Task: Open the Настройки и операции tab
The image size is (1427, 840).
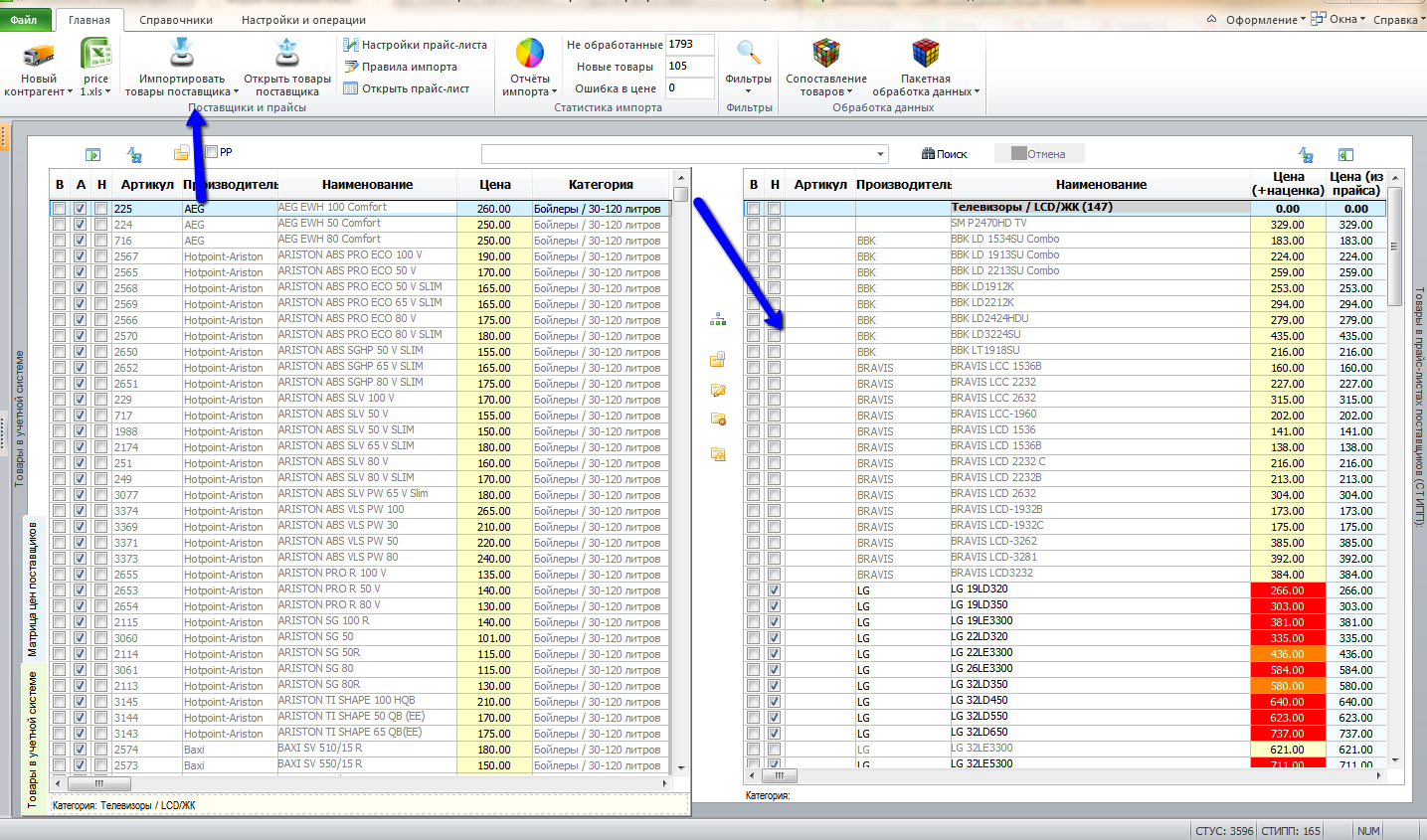Action: (303, 20)
